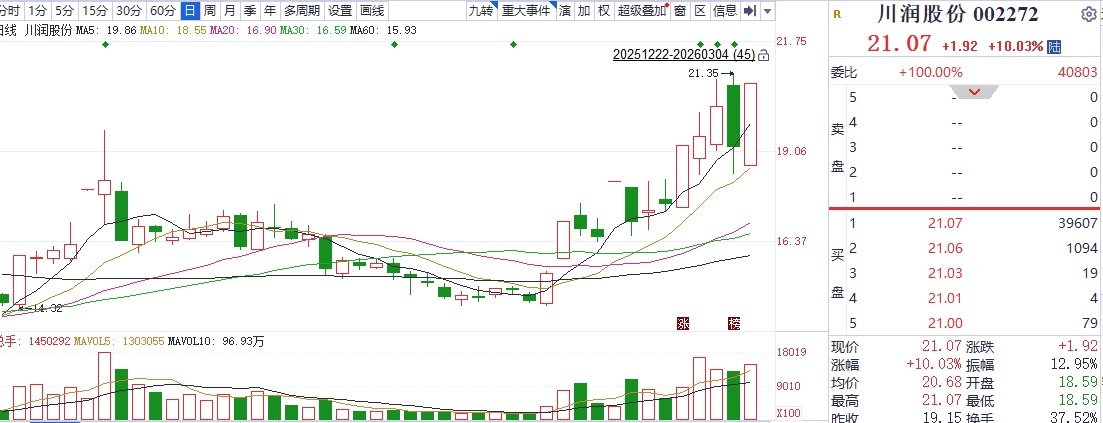This screenshot has width=1103, height=423.
Task: Expand the sell order book chevron
Action: [973, 92]
